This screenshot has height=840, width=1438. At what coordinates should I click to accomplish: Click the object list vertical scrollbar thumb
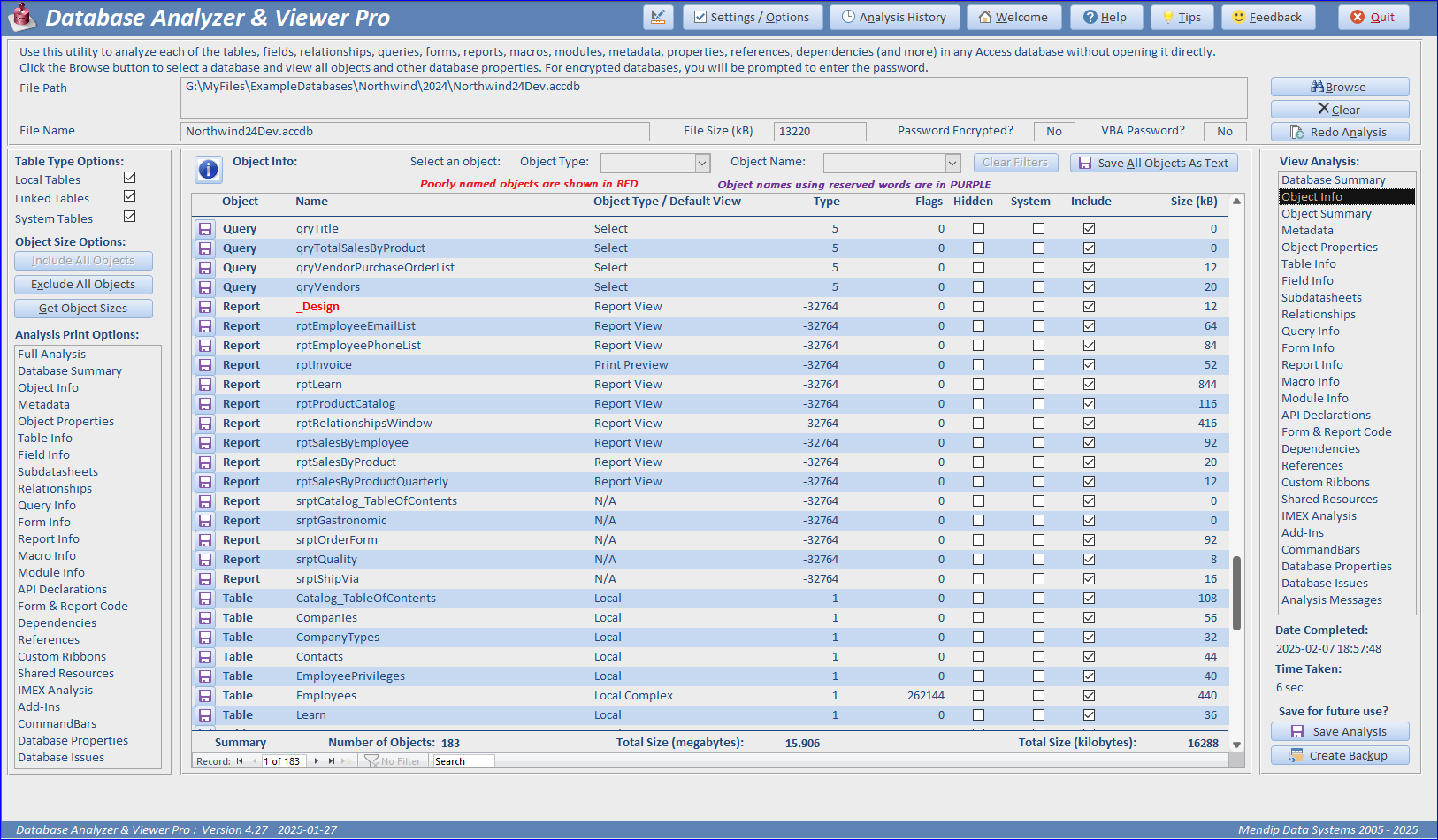(x=1236, y=592)
